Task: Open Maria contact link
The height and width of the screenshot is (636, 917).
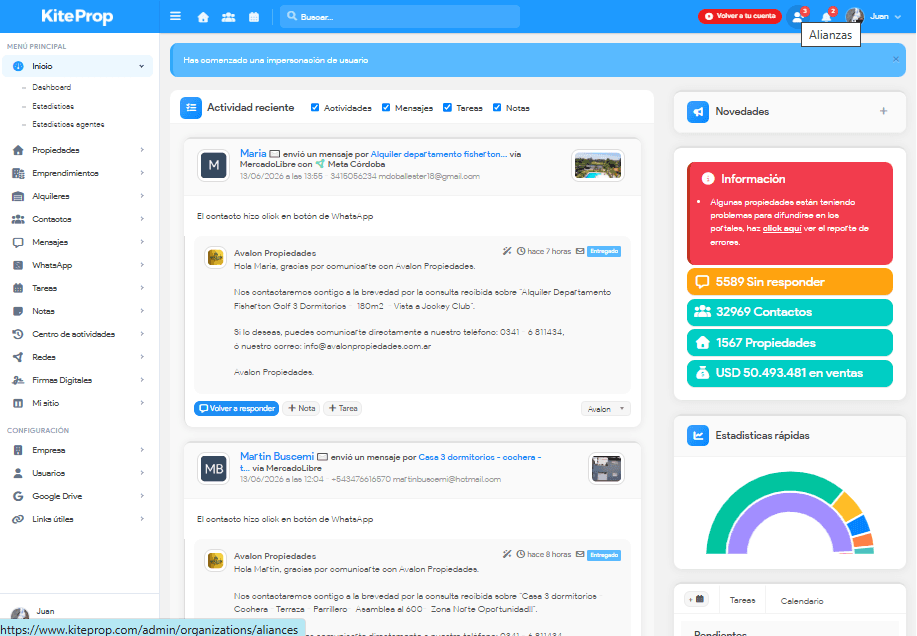Action: click(x=253, y=153)
